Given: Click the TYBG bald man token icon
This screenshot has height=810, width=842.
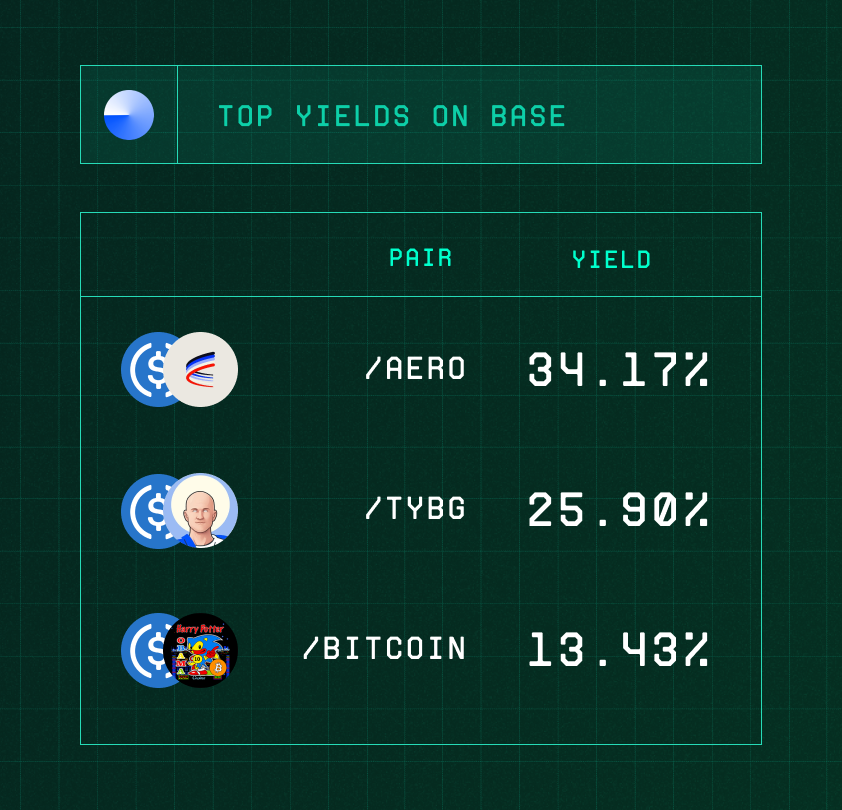Looking at the screenshot, I should click(x=200, y=510).
